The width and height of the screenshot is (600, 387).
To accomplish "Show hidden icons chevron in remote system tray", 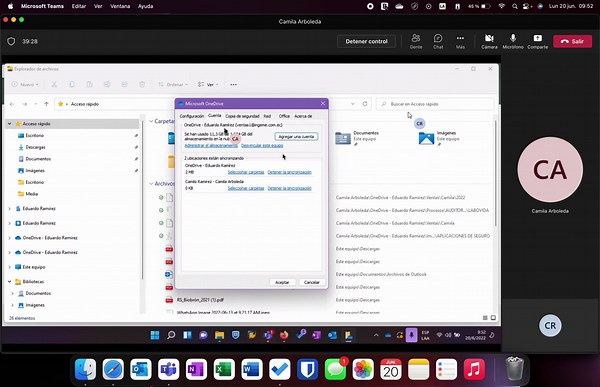I will coord(376,335).
